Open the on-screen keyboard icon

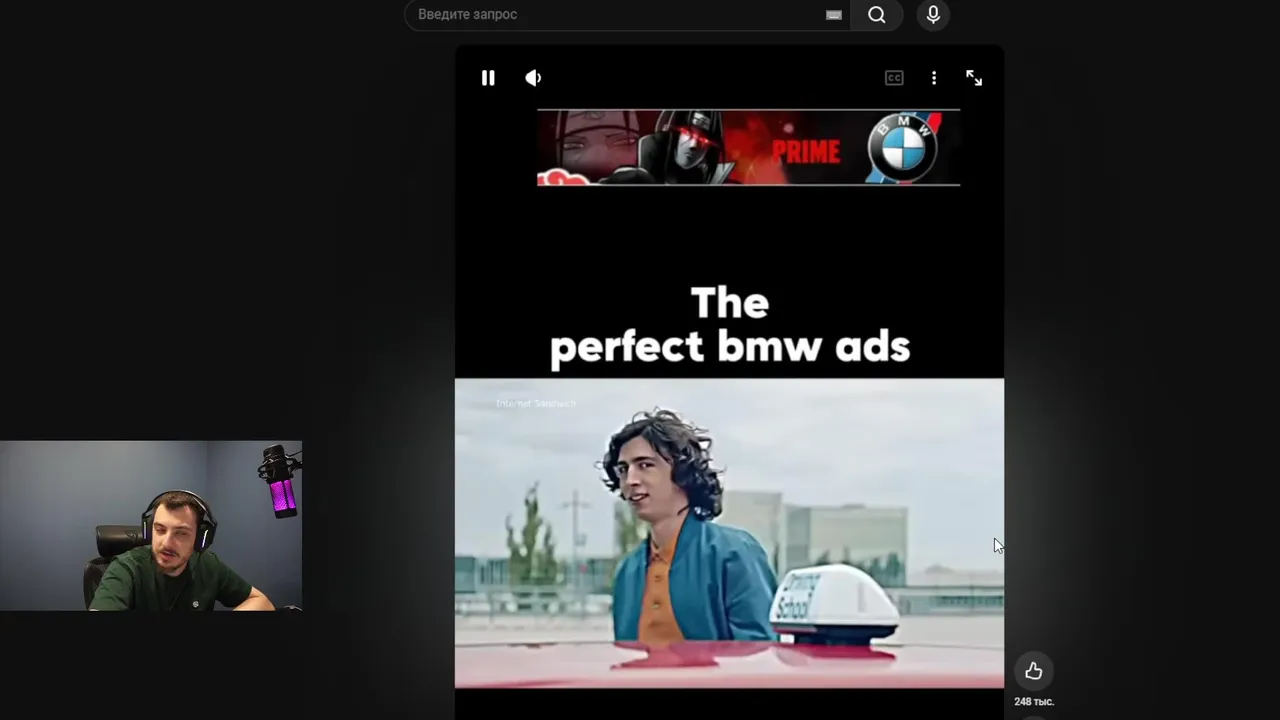coord(834,15)
